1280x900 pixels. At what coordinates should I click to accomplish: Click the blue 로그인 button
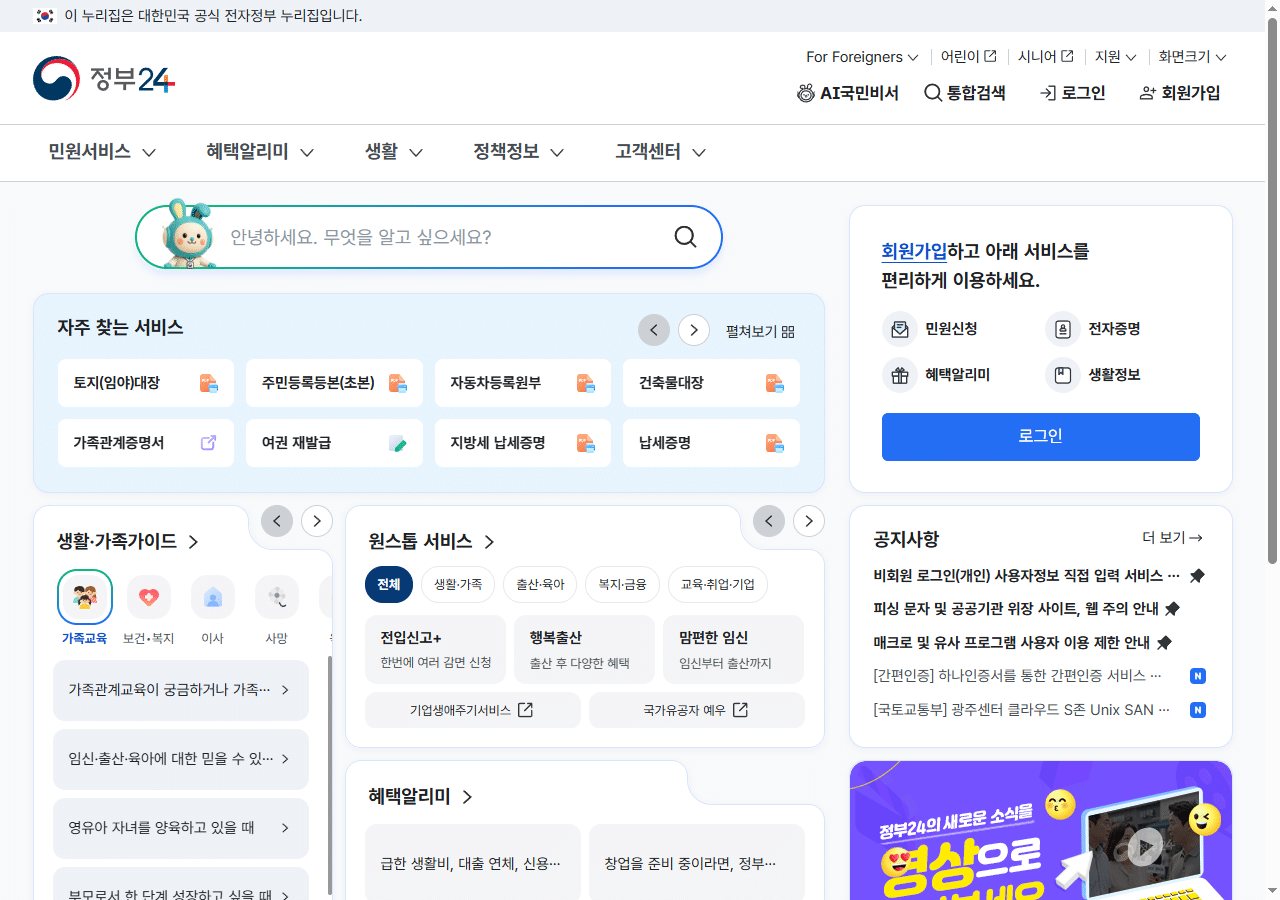(1041, 437)
